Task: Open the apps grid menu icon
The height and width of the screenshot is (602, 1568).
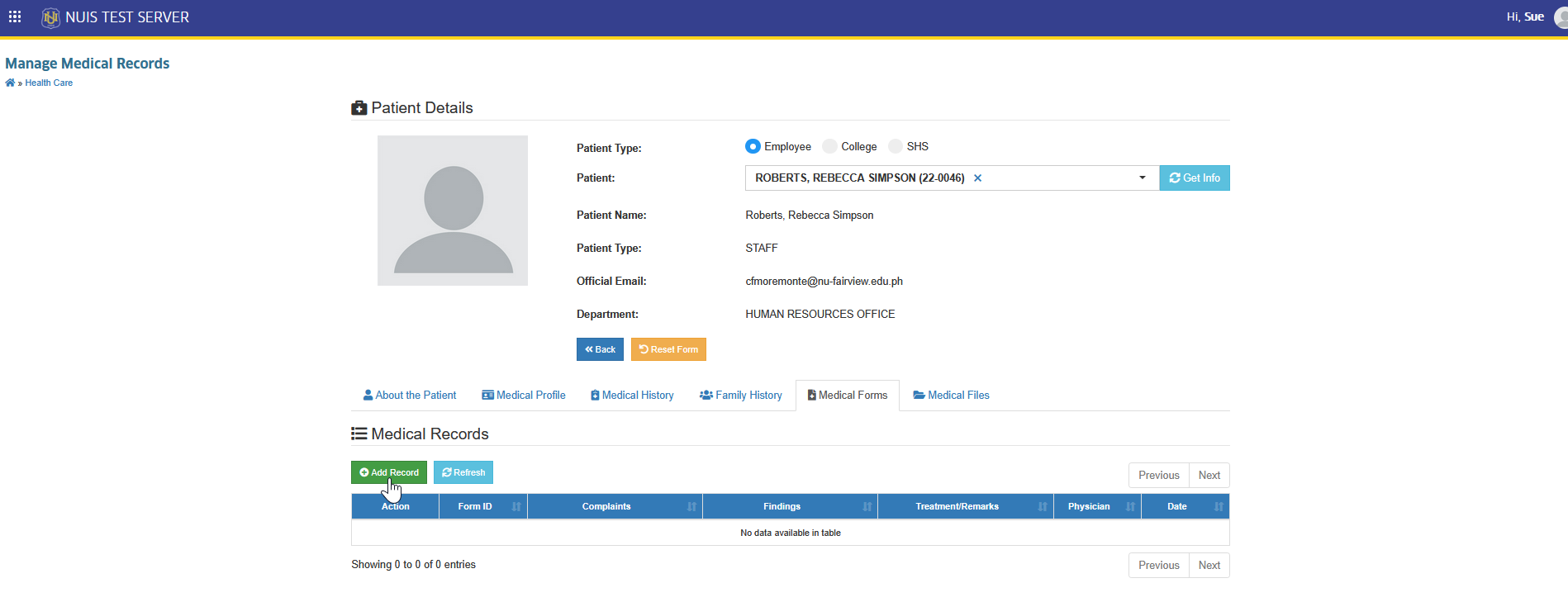Action: [15, 17]
